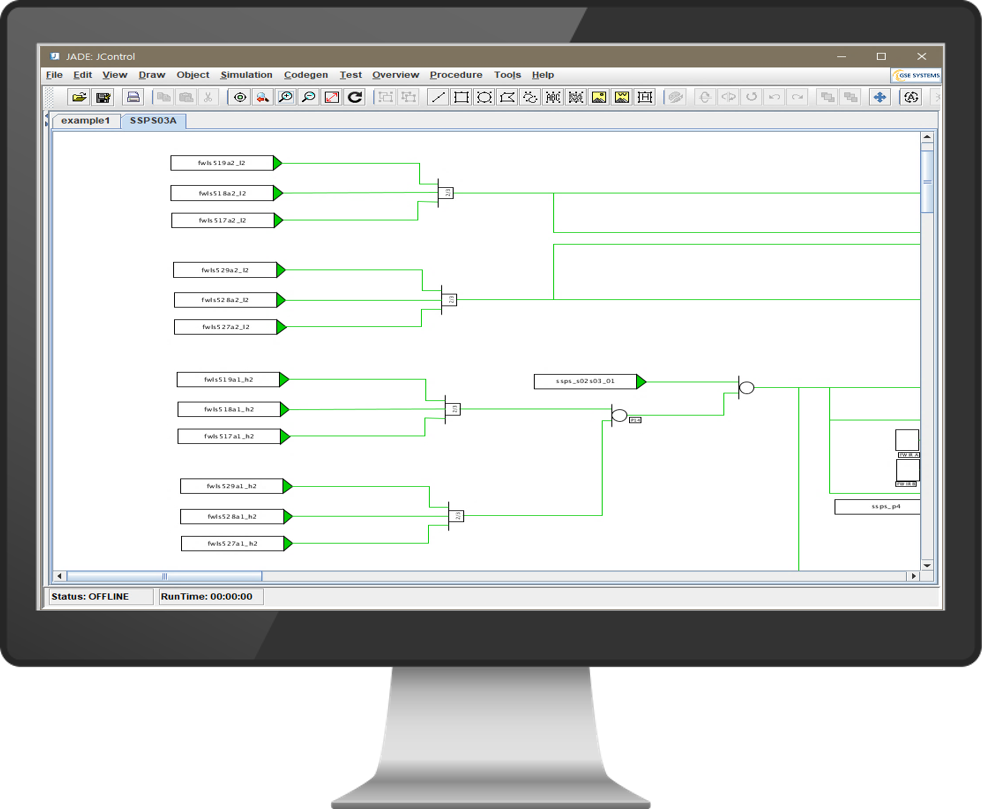Click the horizontal scrollbar right arrow
The image size is (983, 809).
click(912, 576)
